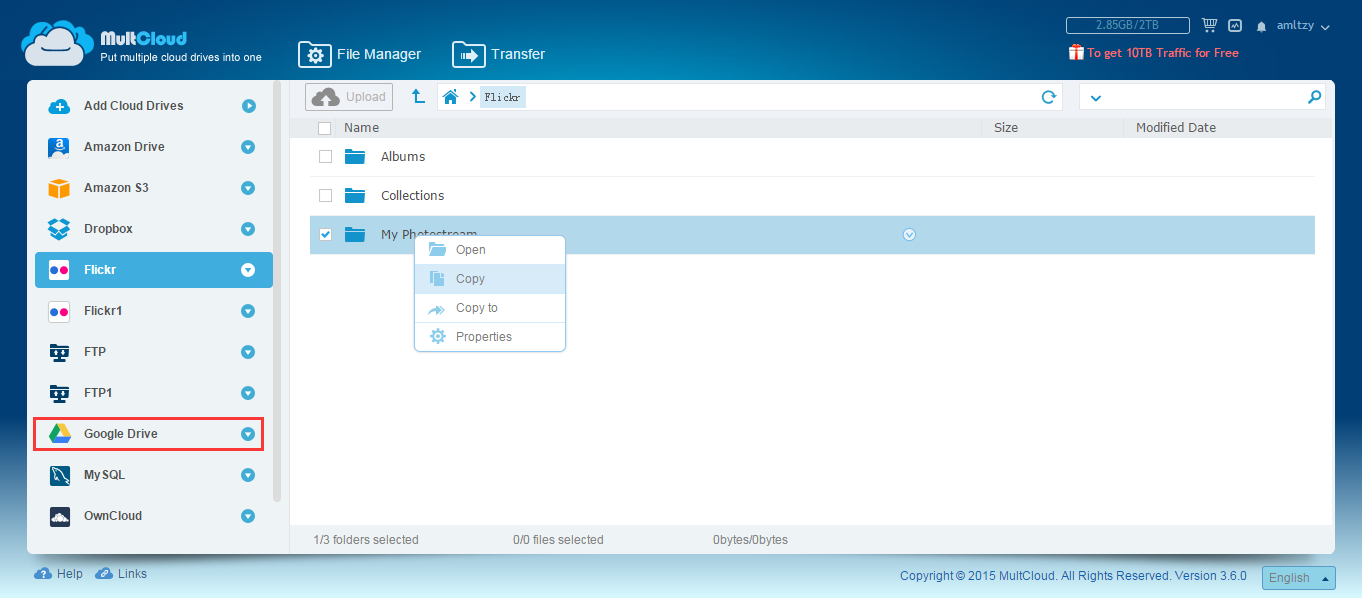Click the 1/3 folders selected status text
Viewport: 1362px width, 599px height.
[366, 540]
